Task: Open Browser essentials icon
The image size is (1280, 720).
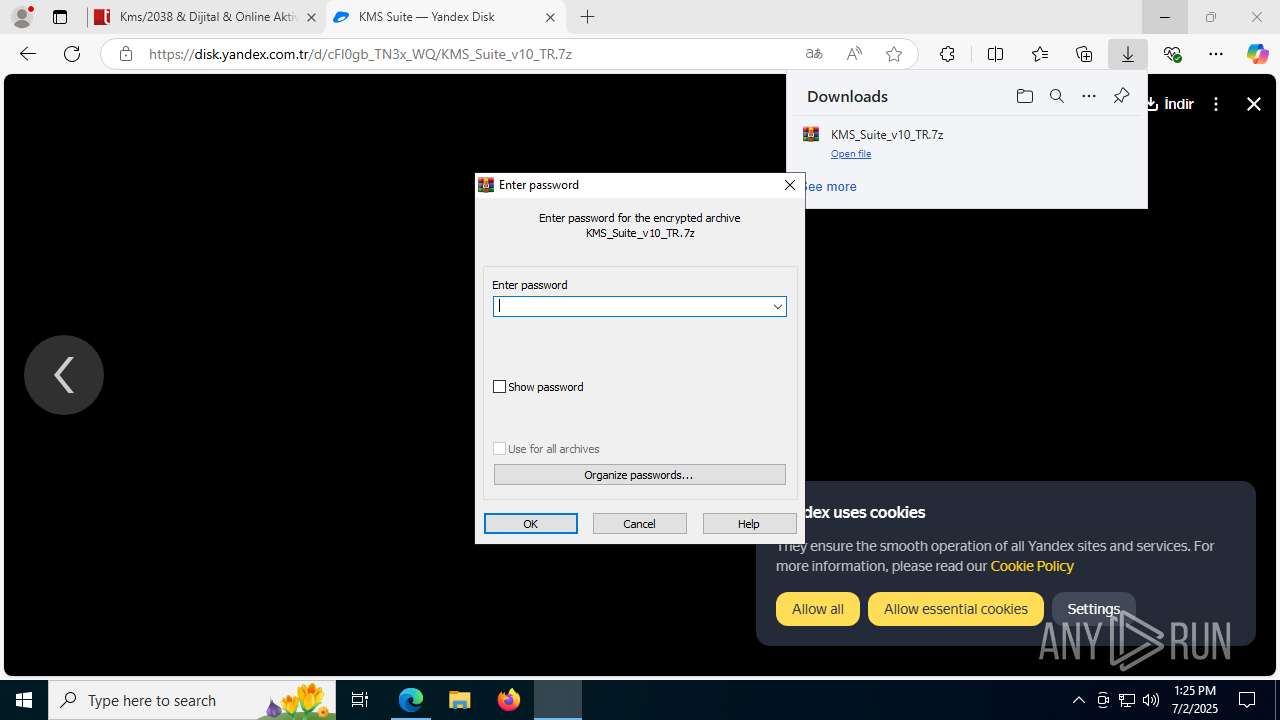Action: coord(1172,54)
